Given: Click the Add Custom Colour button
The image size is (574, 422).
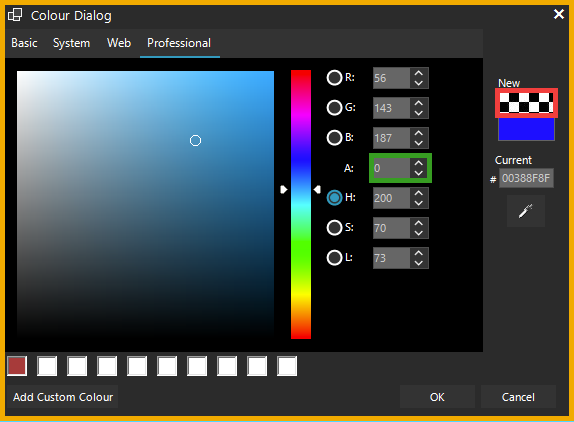Looking at the screenshot, I should click(x=63, y=397).
